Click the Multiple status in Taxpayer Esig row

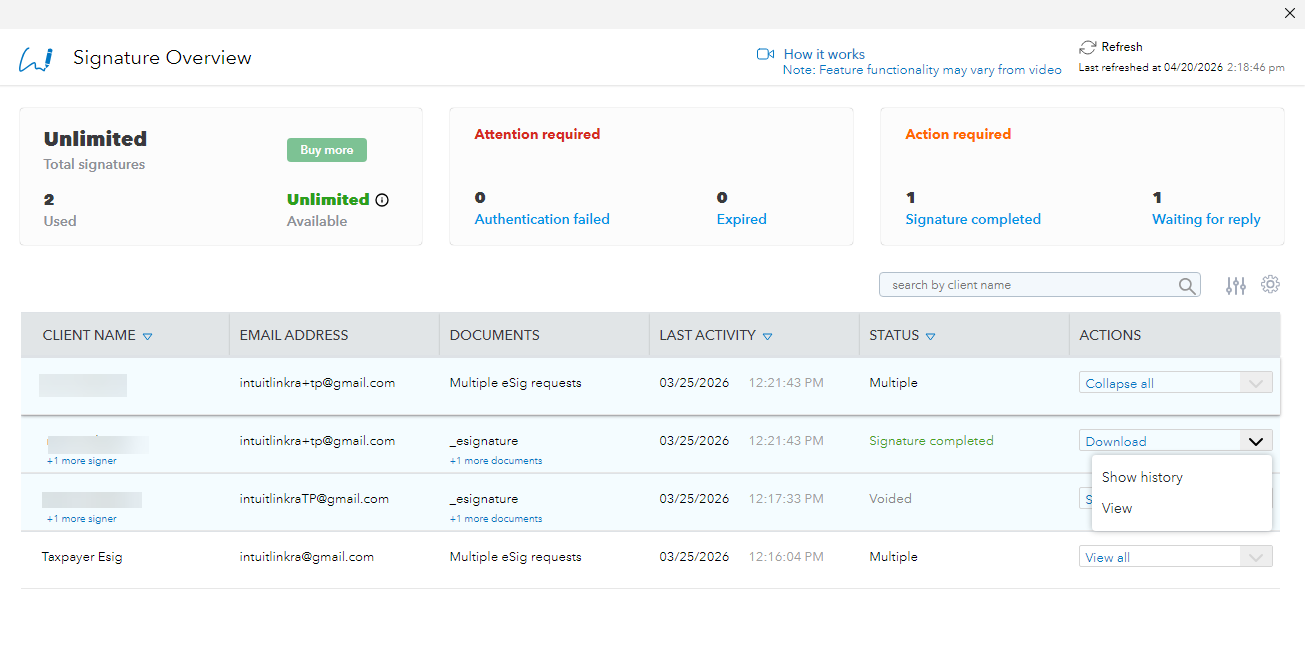click(894, 557)
